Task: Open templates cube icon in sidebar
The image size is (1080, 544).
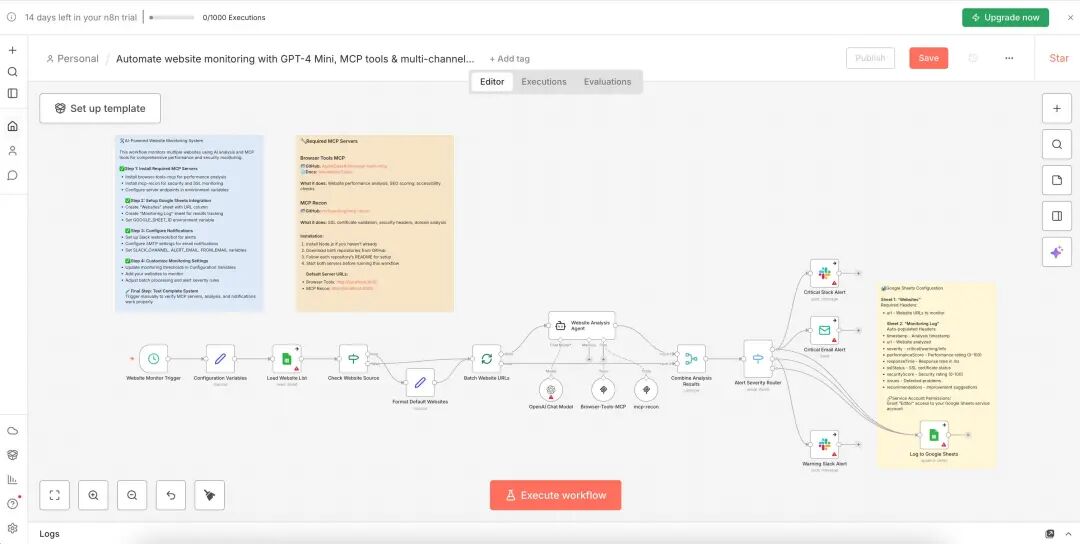Action: coord(12,455)
